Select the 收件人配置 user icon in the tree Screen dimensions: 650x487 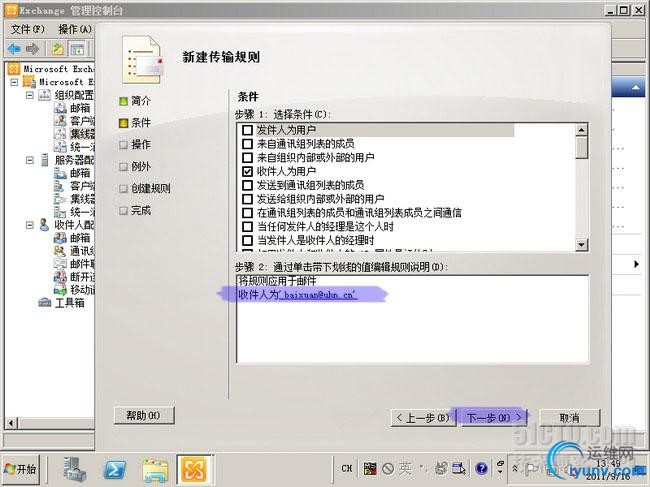tap(44, 225)
